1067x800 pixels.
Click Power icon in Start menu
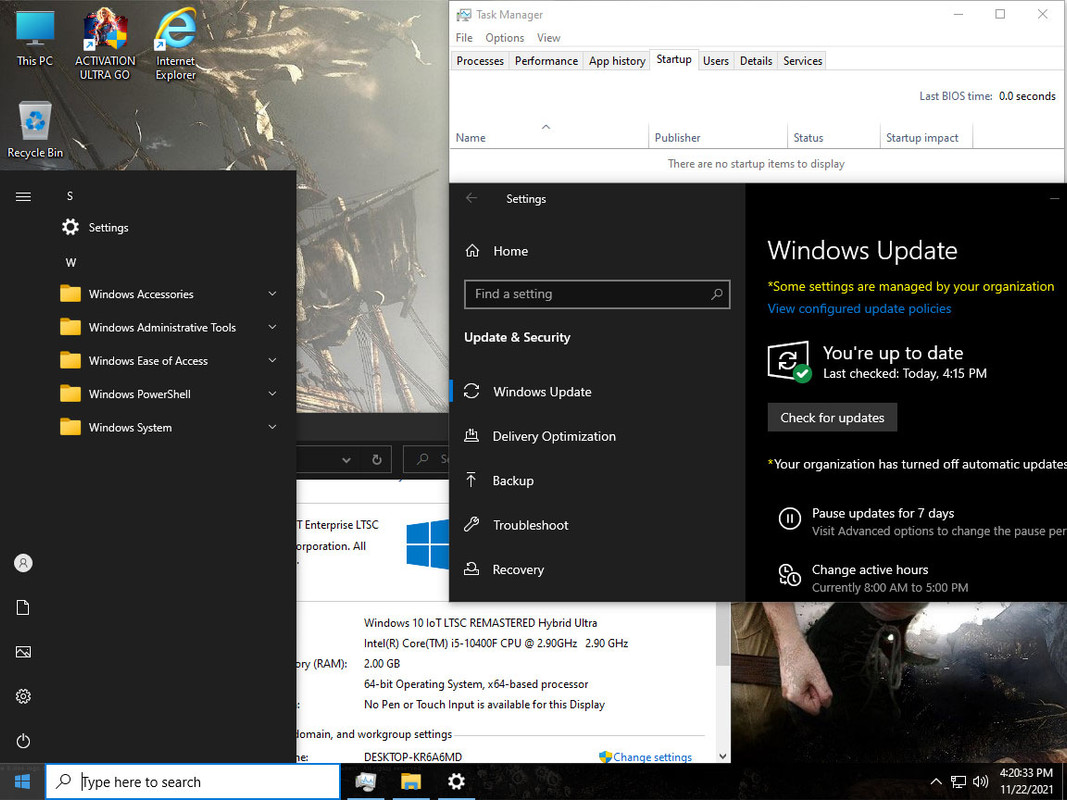23,741
